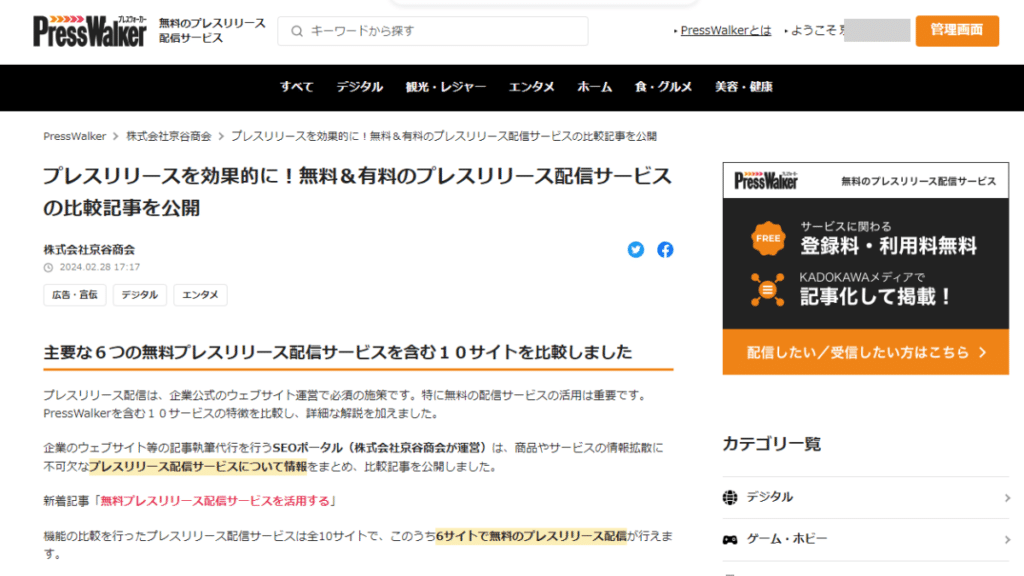The width and height of the screenshot is (1024, 576).
Task: Click the 株式会社京谷商会 breadcrumb link
Action: pyautogui.click(x=169, y=136)
